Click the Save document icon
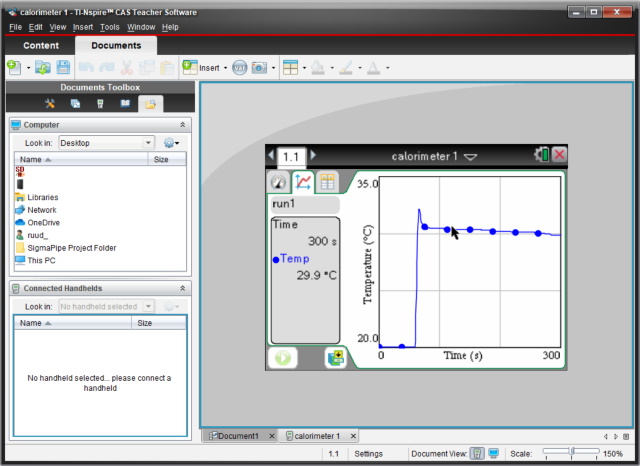 pyautogui.click(x=63, y=68)
